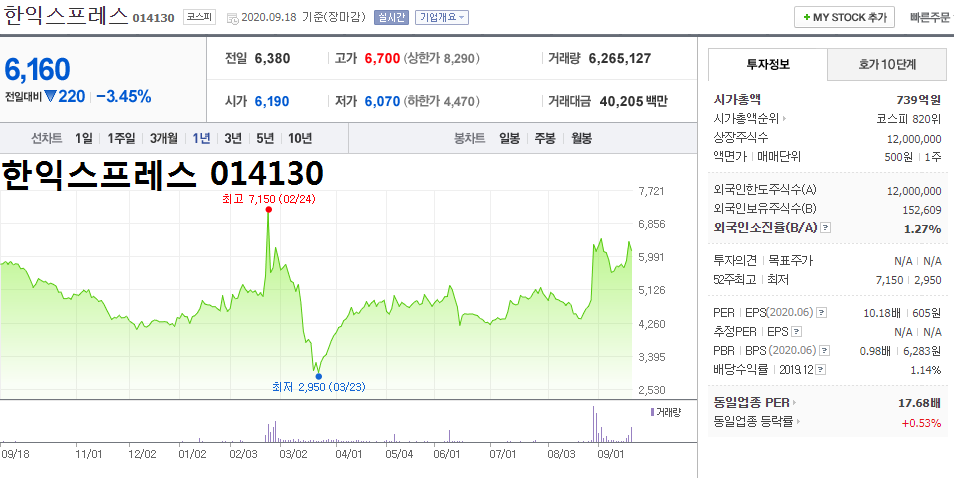Expand the 동일업종 PER arrow link
This screenshot has height=478, width=954.
click(x=795, y=403)
